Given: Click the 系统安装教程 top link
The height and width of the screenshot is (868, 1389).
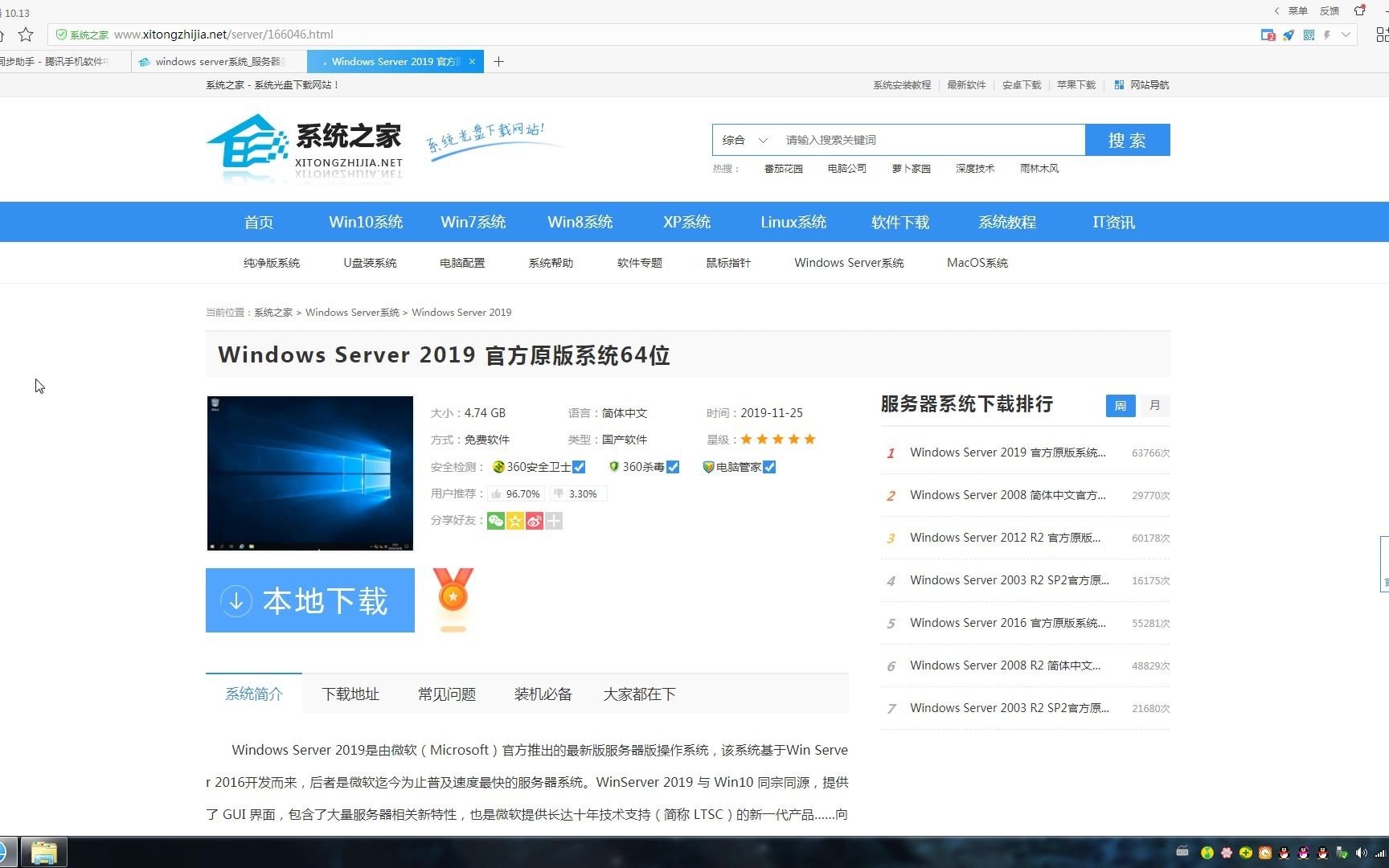Looking at the screenshot, I should (902, 85).
